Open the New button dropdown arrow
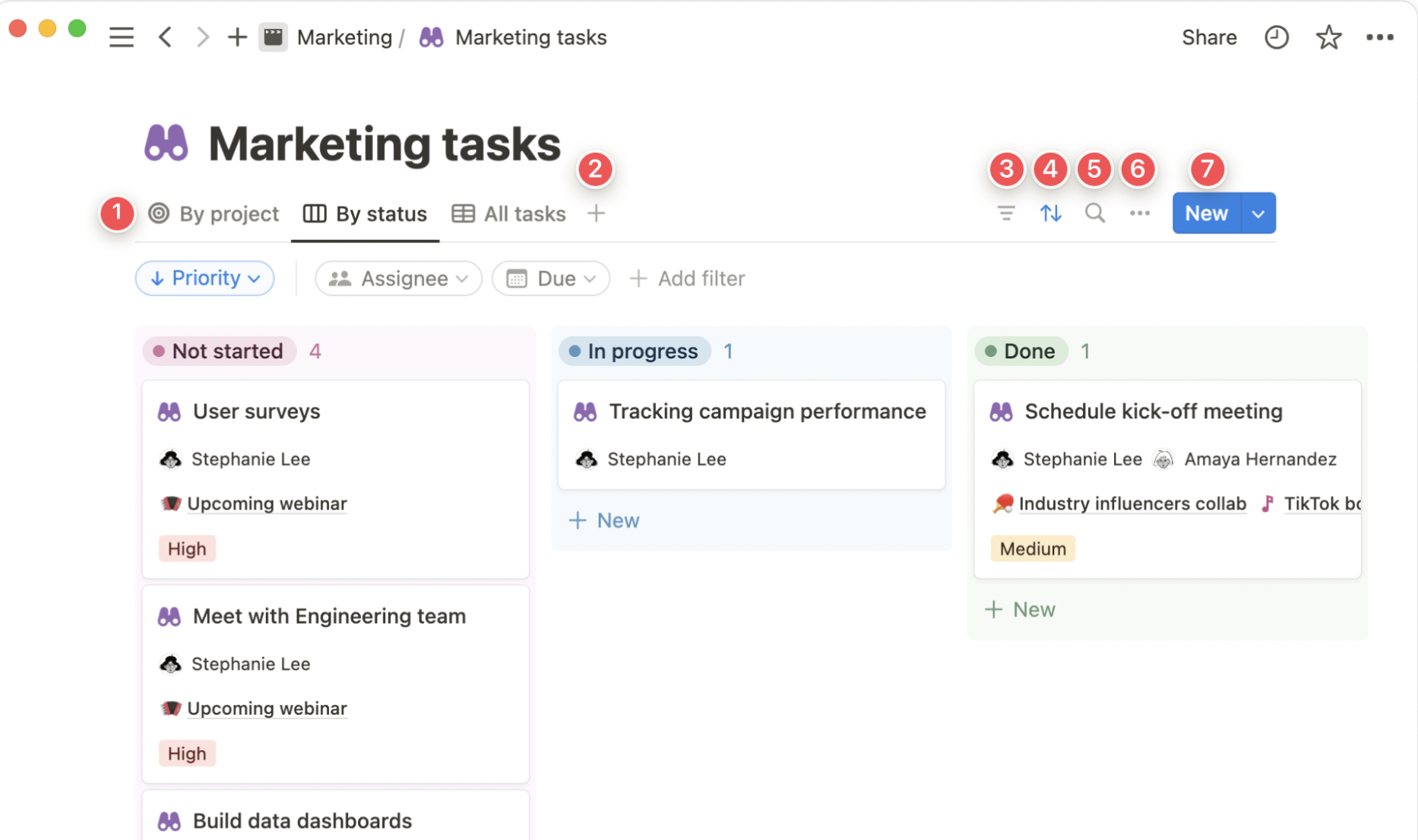Viewport: 1418px width, 840px height. (x=1257, y=213)
